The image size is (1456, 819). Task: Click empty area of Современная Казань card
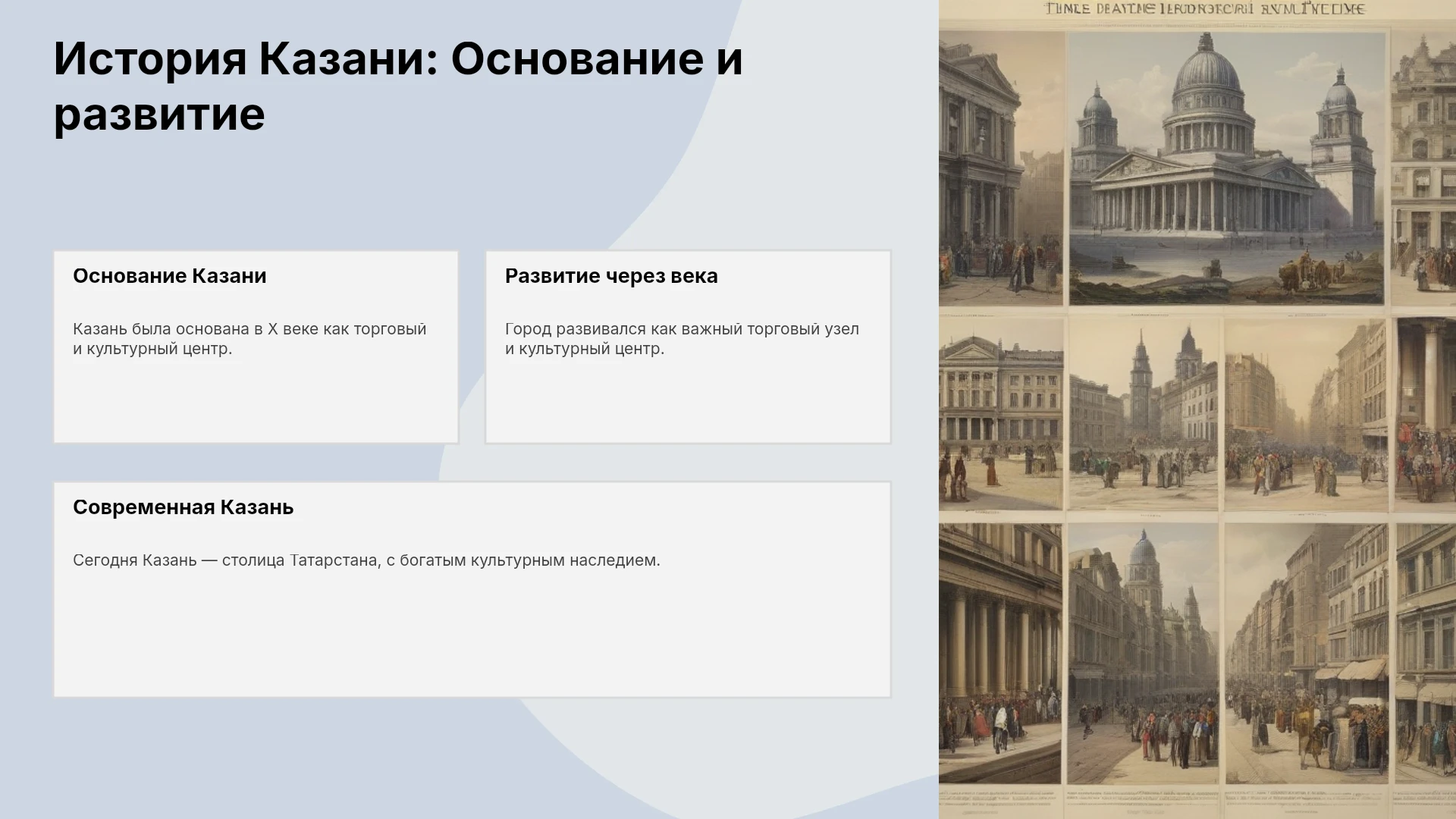(472, 637)
